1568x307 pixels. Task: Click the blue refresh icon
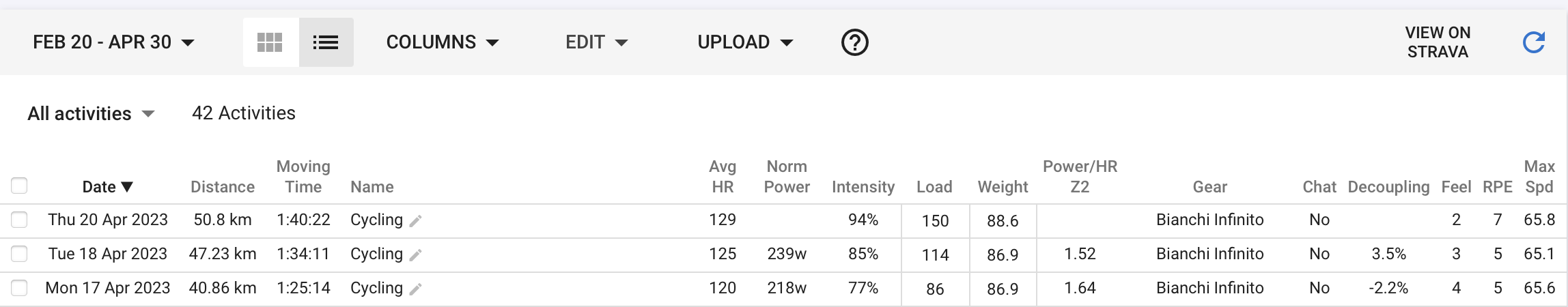pos(1533,42)
